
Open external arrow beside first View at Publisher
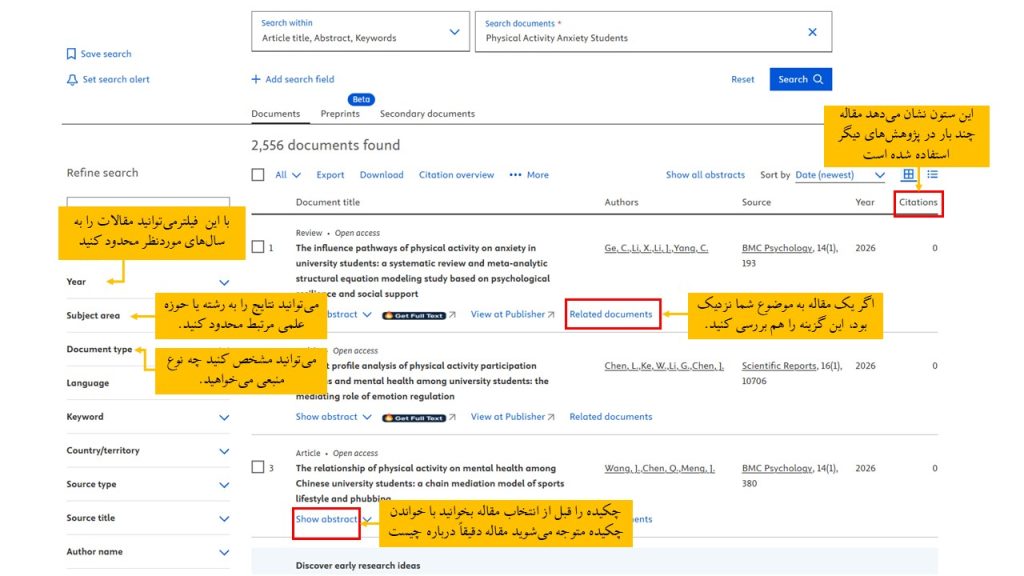point(551,315)
